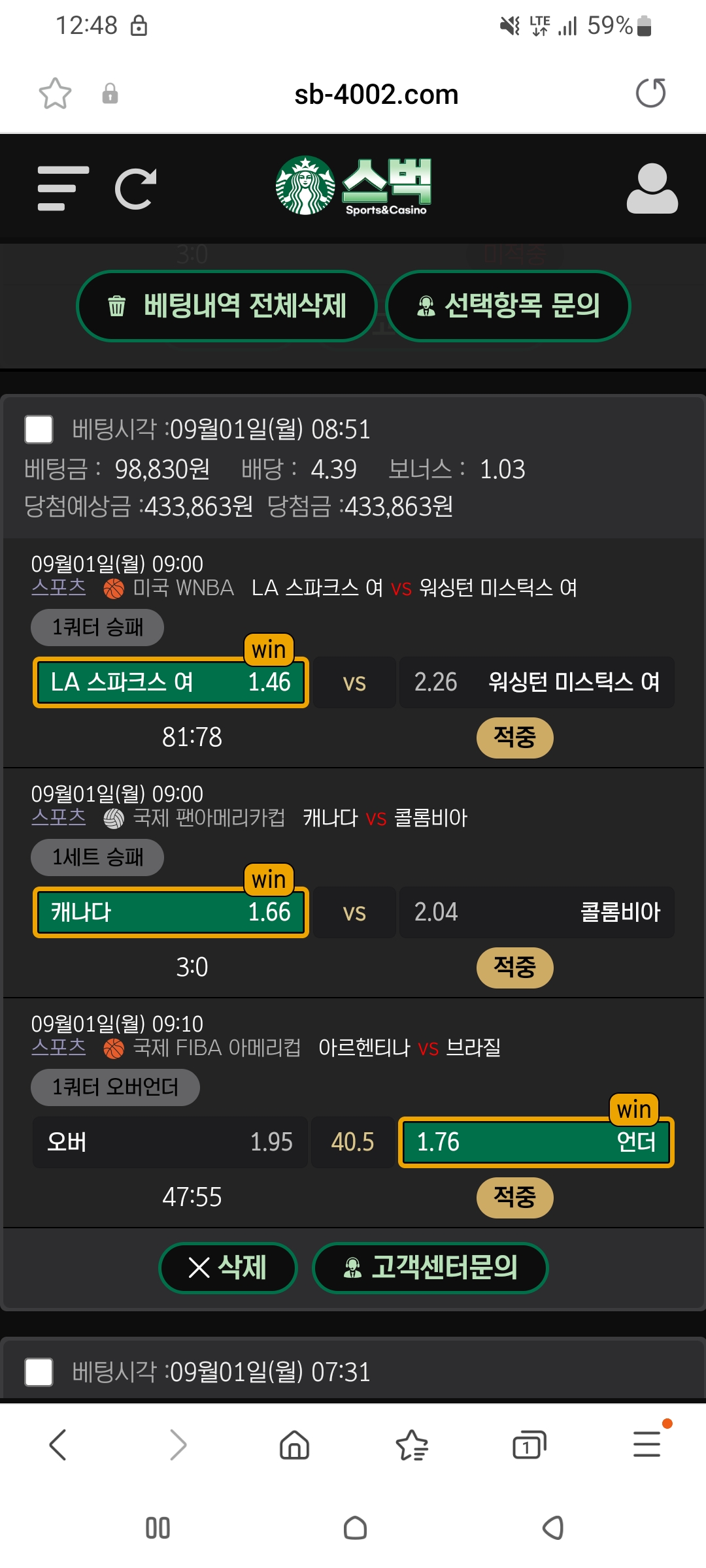
Task: Tap the 언더 1.76 odds box
Action: pyautogui.click(x=536, y=1142)
